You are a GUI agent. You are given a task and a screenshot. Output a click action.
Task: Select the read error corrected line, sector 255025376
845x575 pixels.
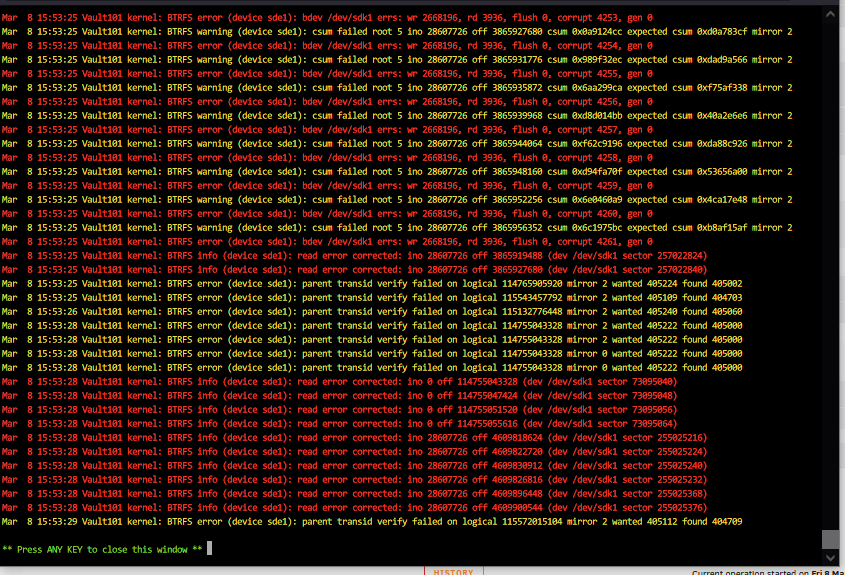354,508
